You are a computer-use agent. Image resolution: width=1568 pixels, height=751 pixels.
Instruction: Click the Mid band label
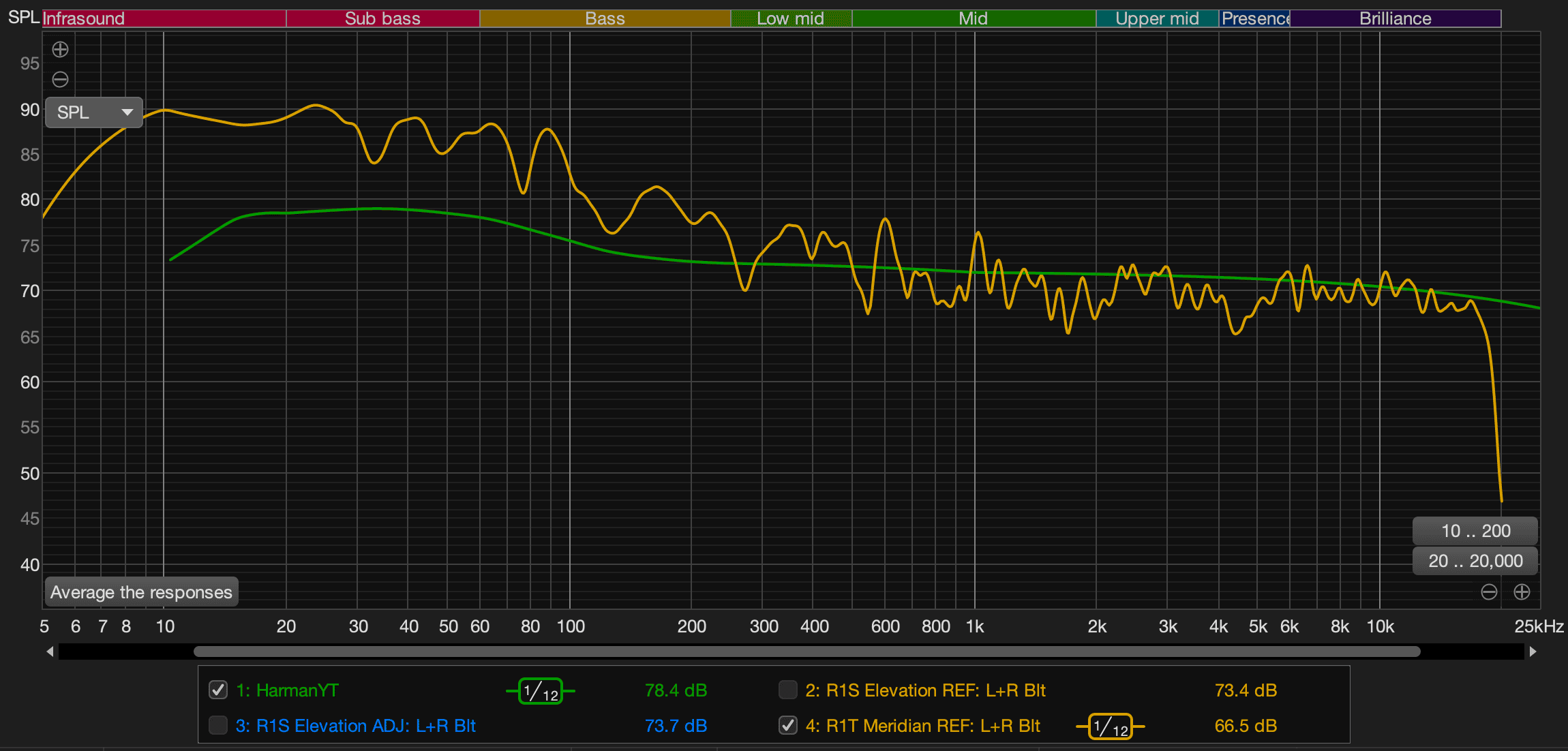pyautogui.click(x=974, y=18)
